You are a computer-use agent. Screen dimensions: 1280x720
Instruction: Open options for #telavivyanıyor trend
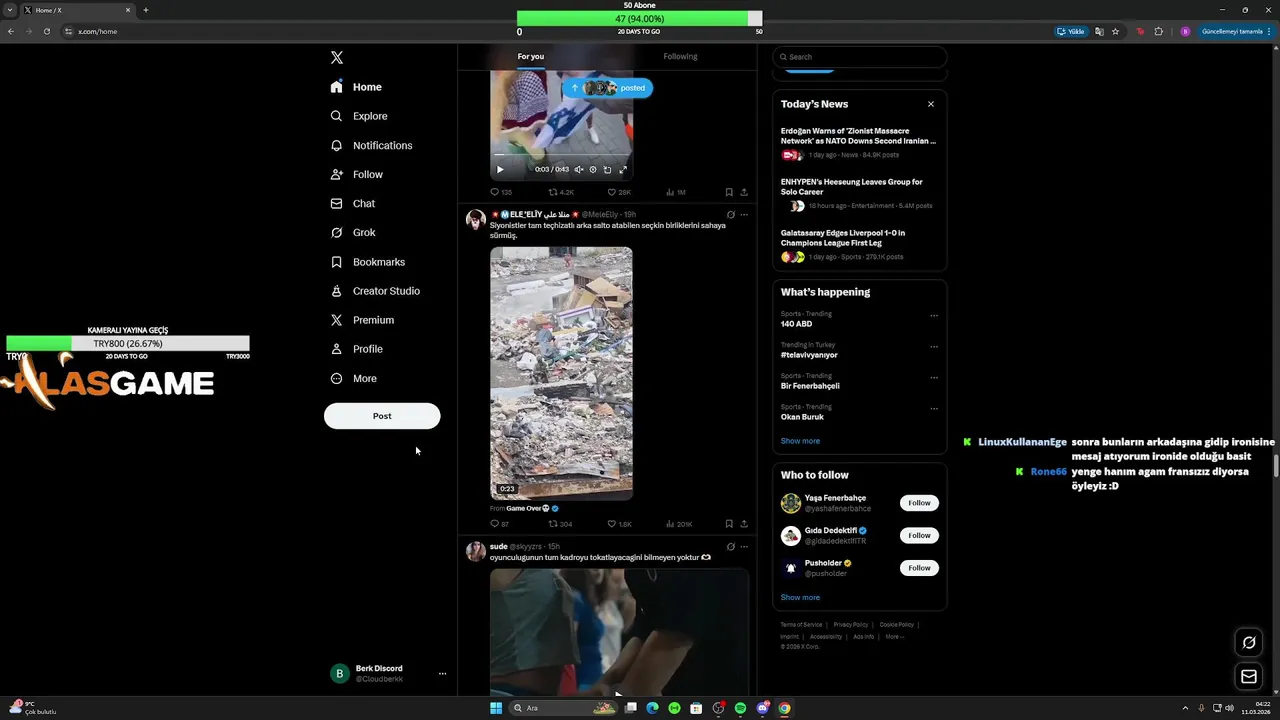click(934, 347)
